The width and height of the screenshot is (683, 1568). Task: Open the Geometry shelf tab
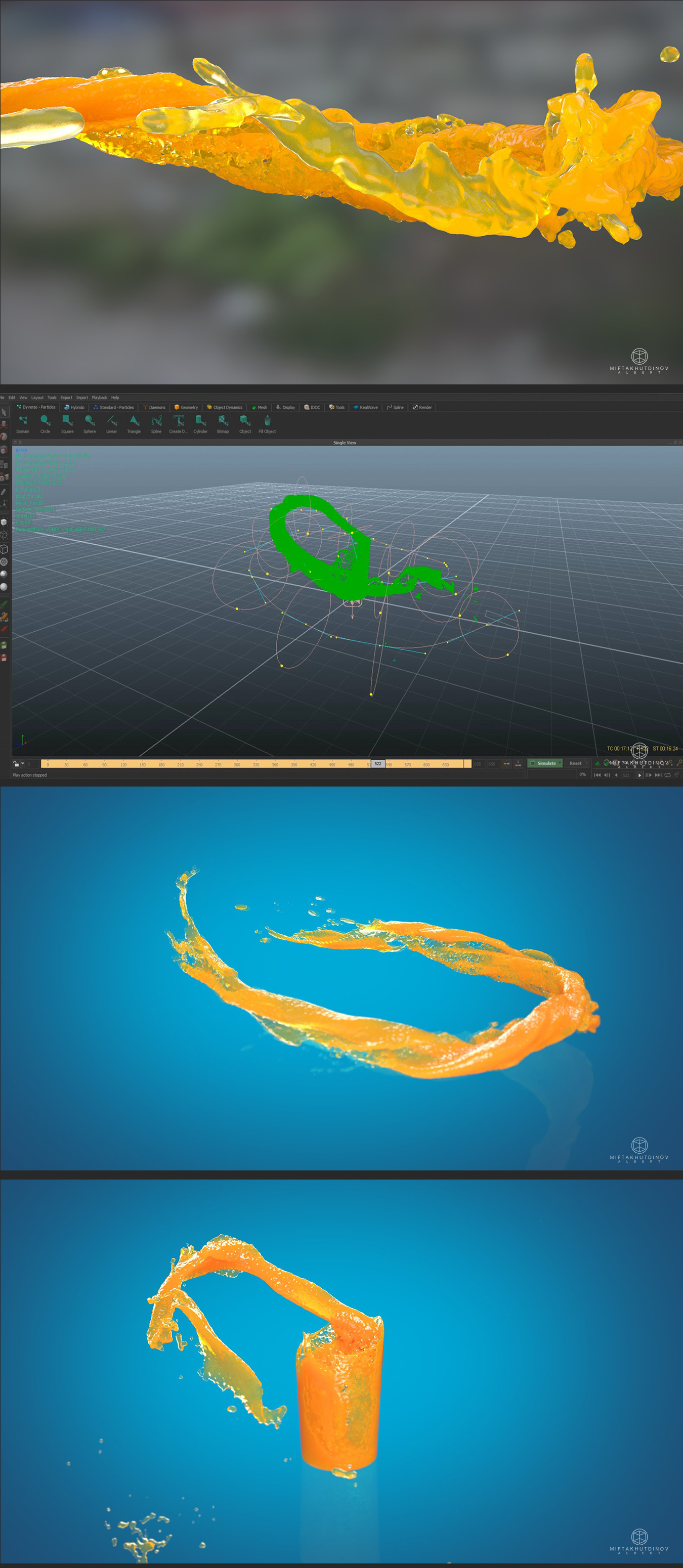pyautogui.click(x=186, y=407)
